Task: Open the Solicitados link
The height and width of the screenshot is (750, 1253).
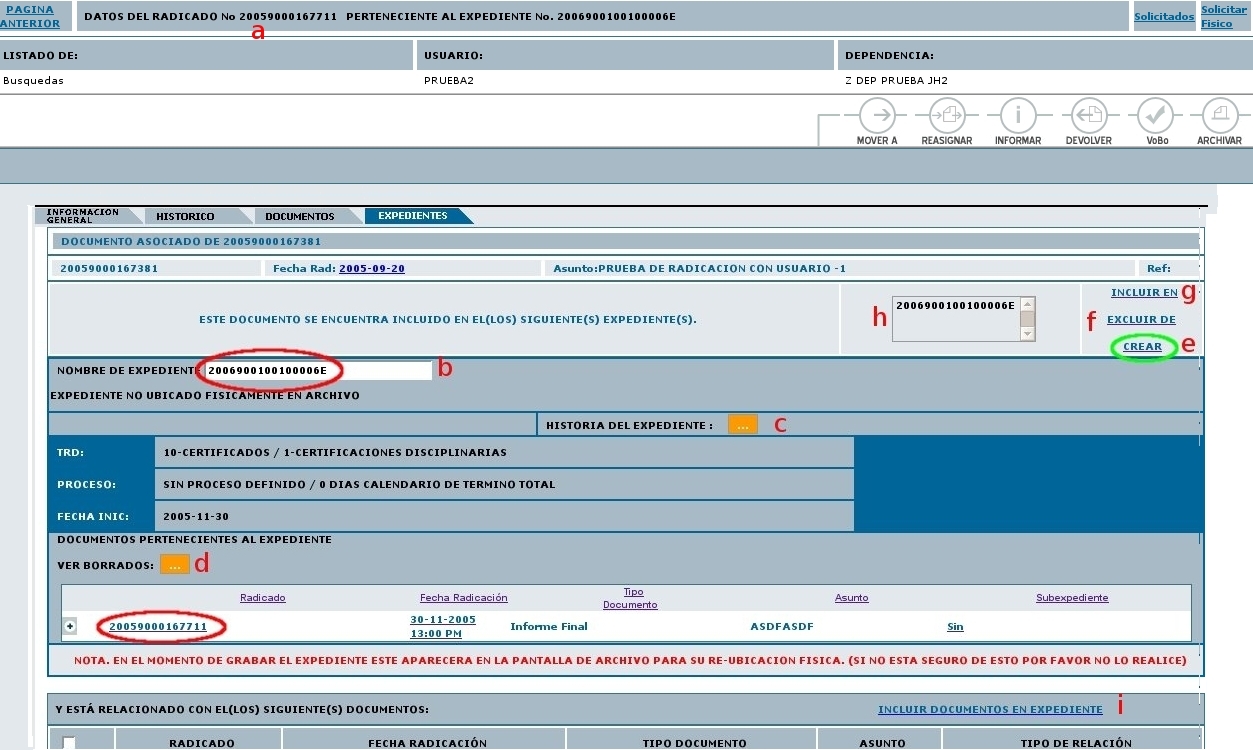Action: [x=1164, y=17]
